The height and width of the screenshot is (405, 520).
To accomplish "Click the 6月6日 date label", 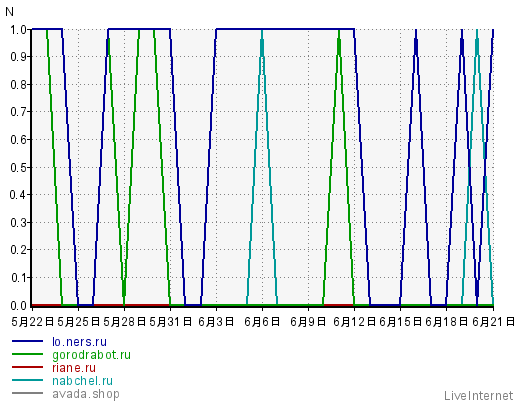I will [x=262, y=322].
